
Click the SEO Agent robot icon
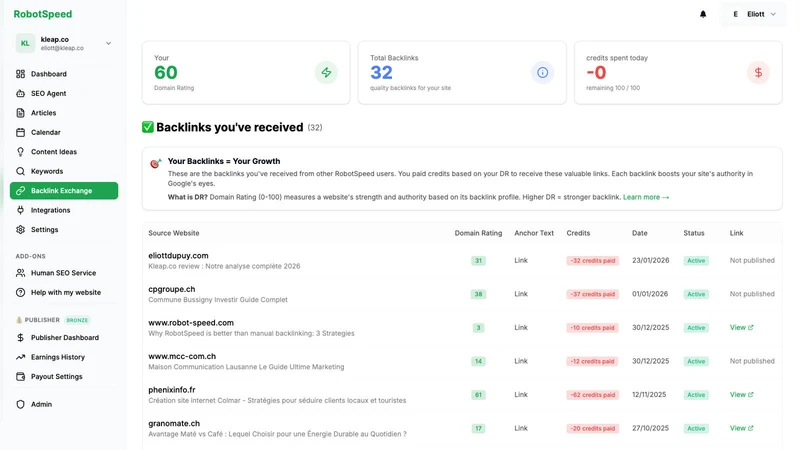pyautogui.click(x=20, y=93)
